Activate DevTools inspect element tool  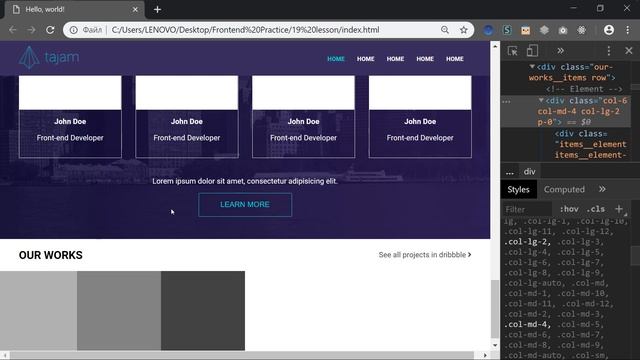tap(512, 51)
